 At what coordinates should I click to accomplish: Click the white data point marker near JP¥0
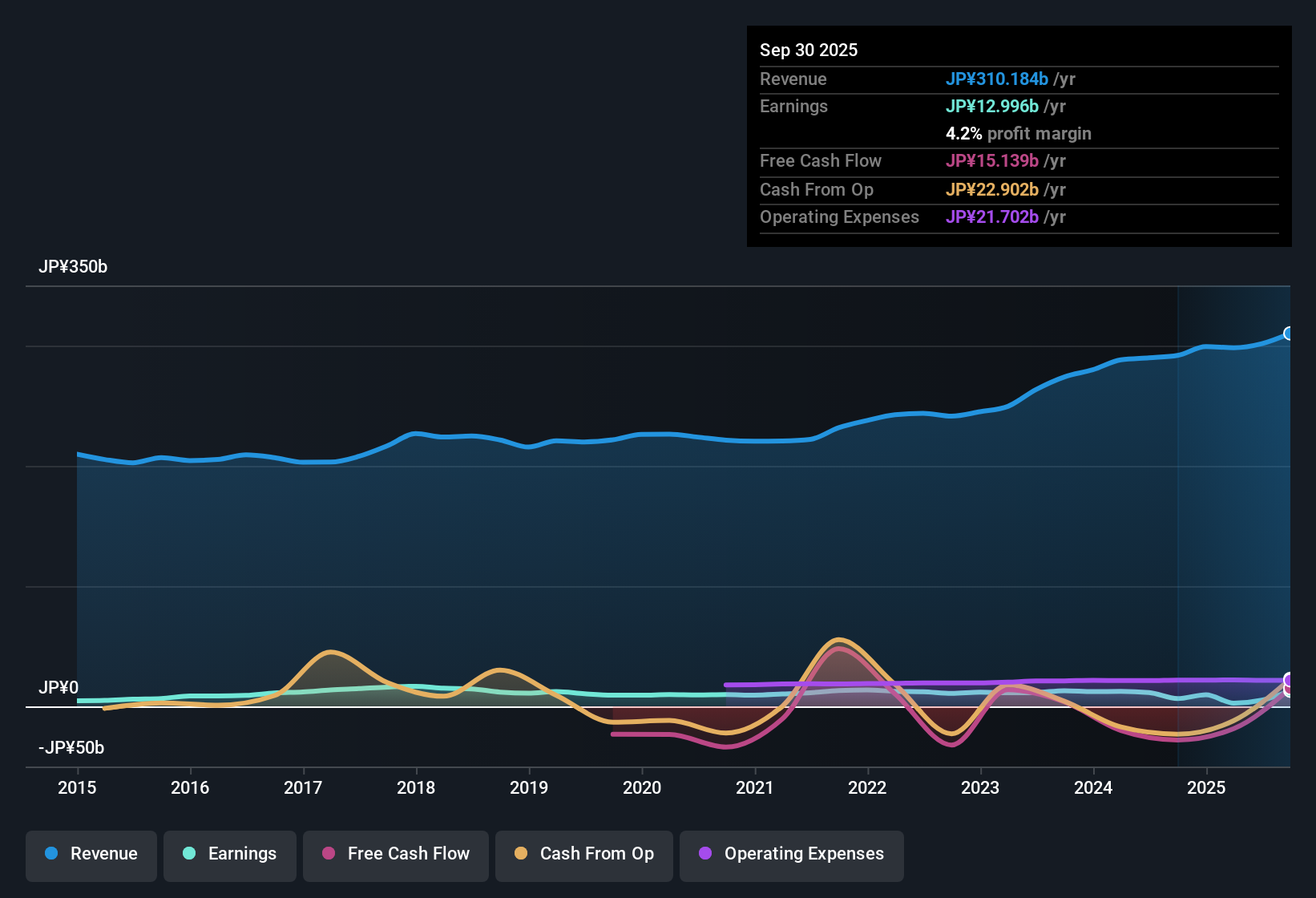(x=1289, y=683)
